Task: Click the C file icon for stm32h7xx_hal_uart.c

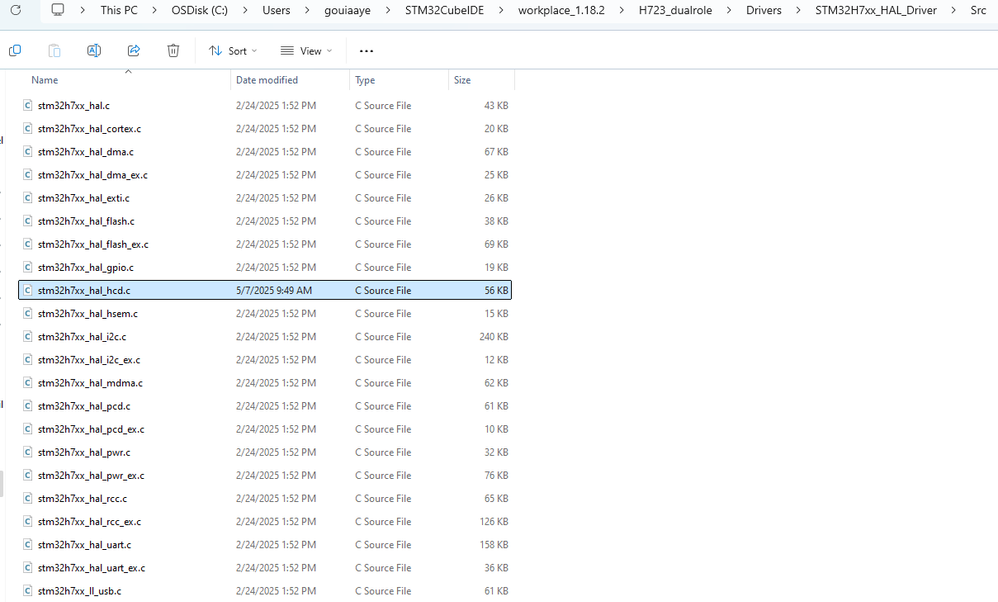Action: tap(27, 545)
